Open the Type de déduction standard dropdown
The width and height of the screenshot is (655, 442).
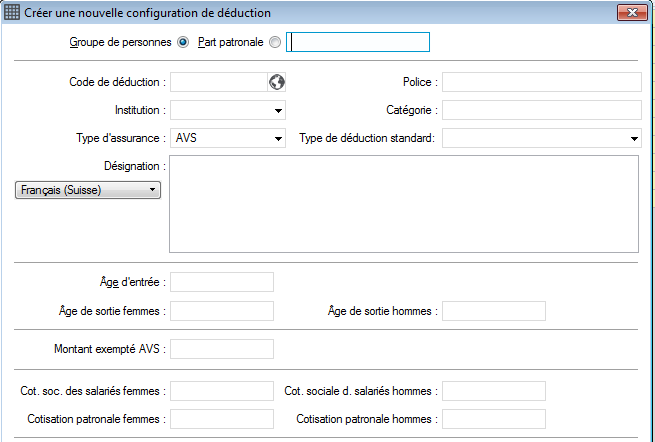tap(542, 138)
